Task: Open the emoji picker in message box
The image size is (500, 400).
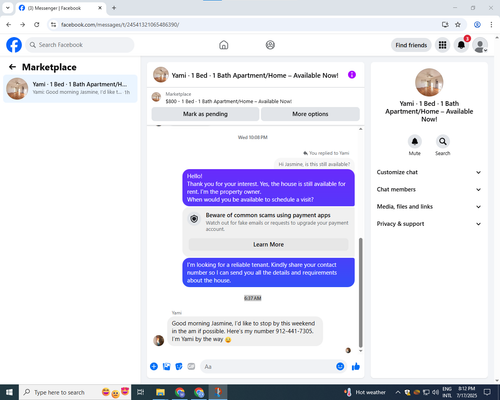Action: tap(340, 367)
